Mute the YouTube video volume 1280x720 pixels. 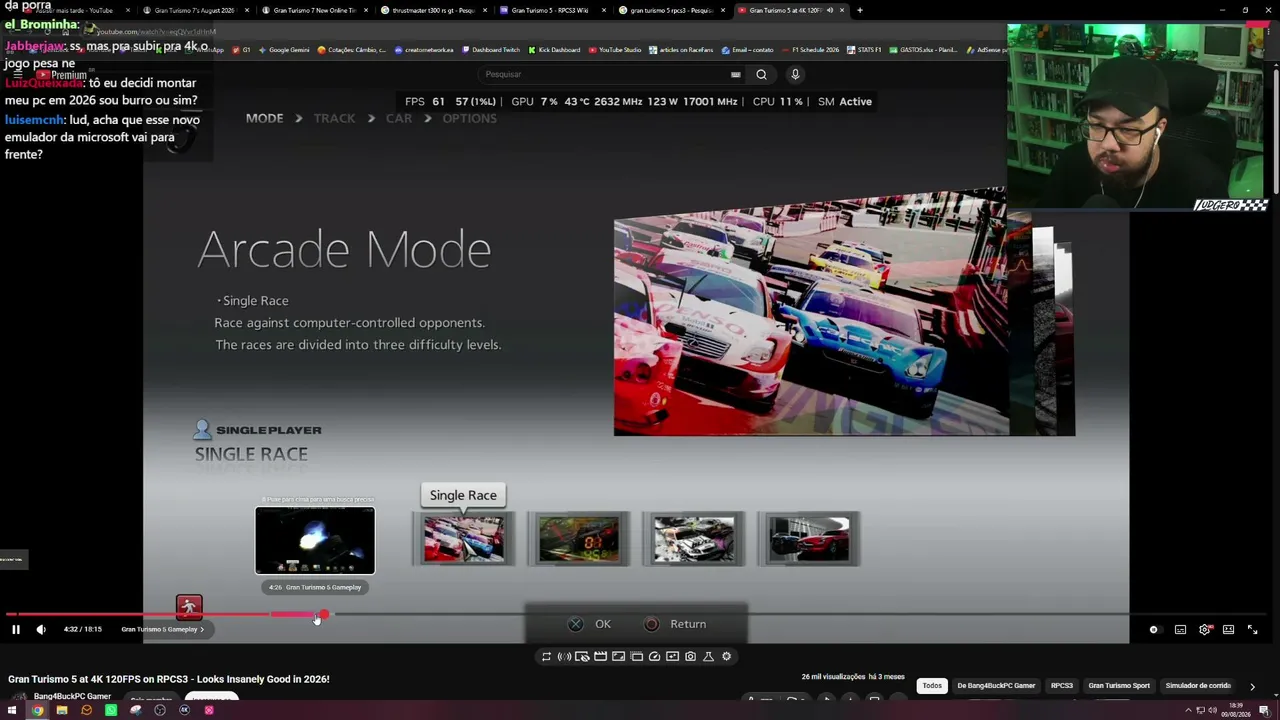click(x=41, y=629)
